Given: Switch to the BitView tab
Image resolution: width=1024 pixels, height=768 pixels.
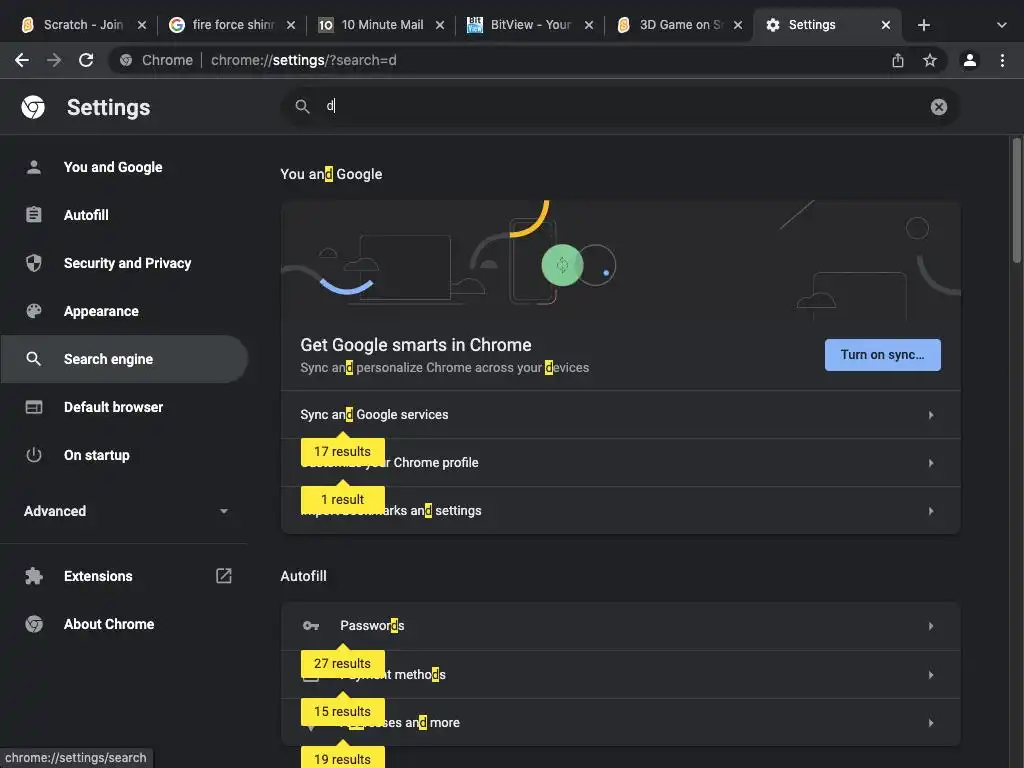Looking at the screenshot, I should tap(530, 25).
